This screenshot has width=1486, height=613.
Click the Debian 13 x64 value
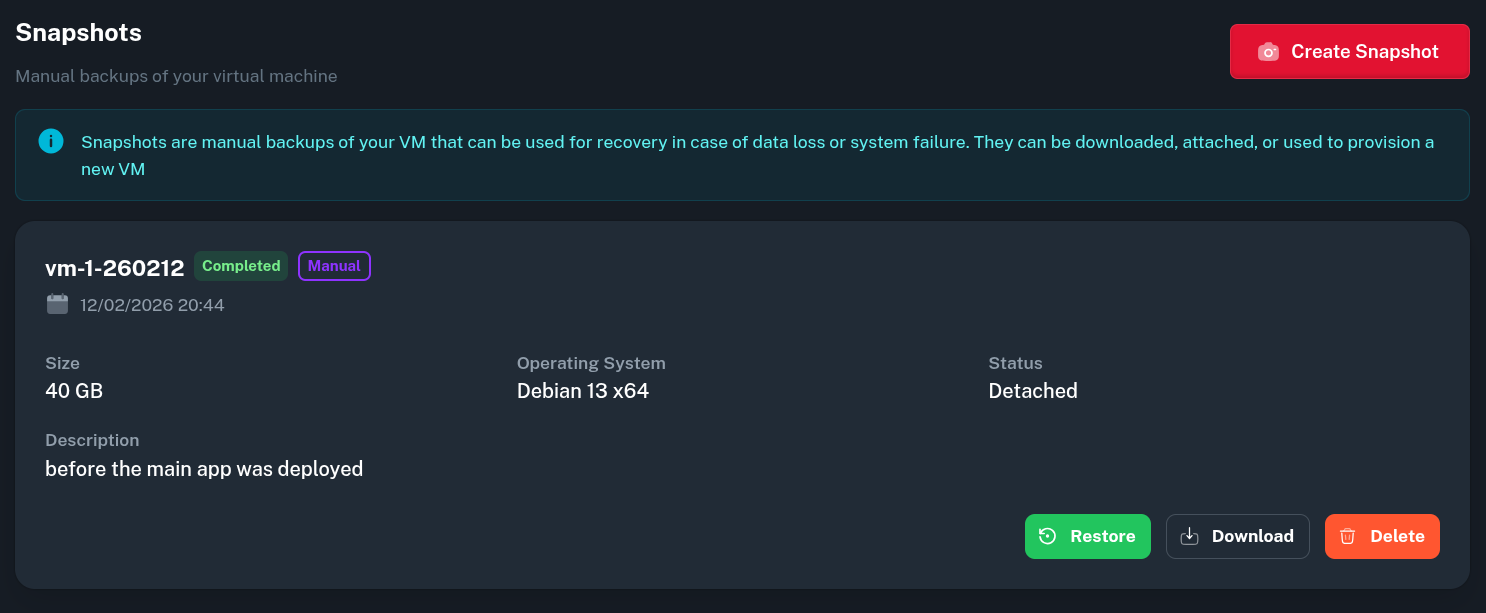[x=583, y=391]
